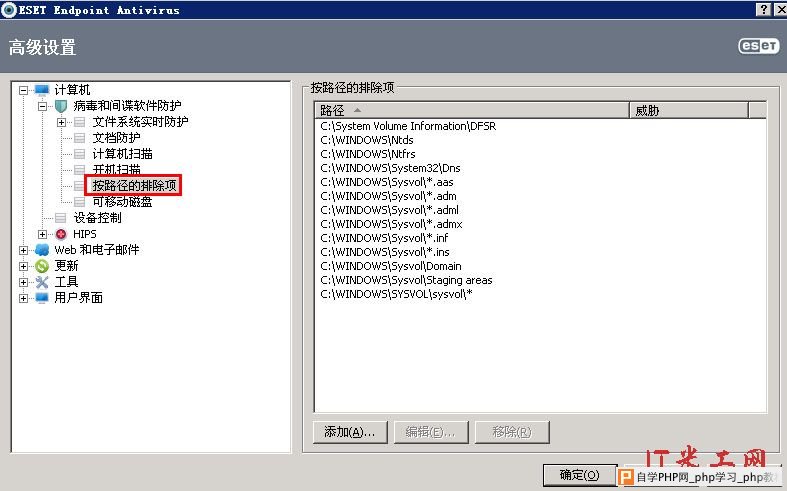This screenshot has width=787, height=491.
Task: Click the Web 和电子邮件 cloud icon
Action: (42, 250)
